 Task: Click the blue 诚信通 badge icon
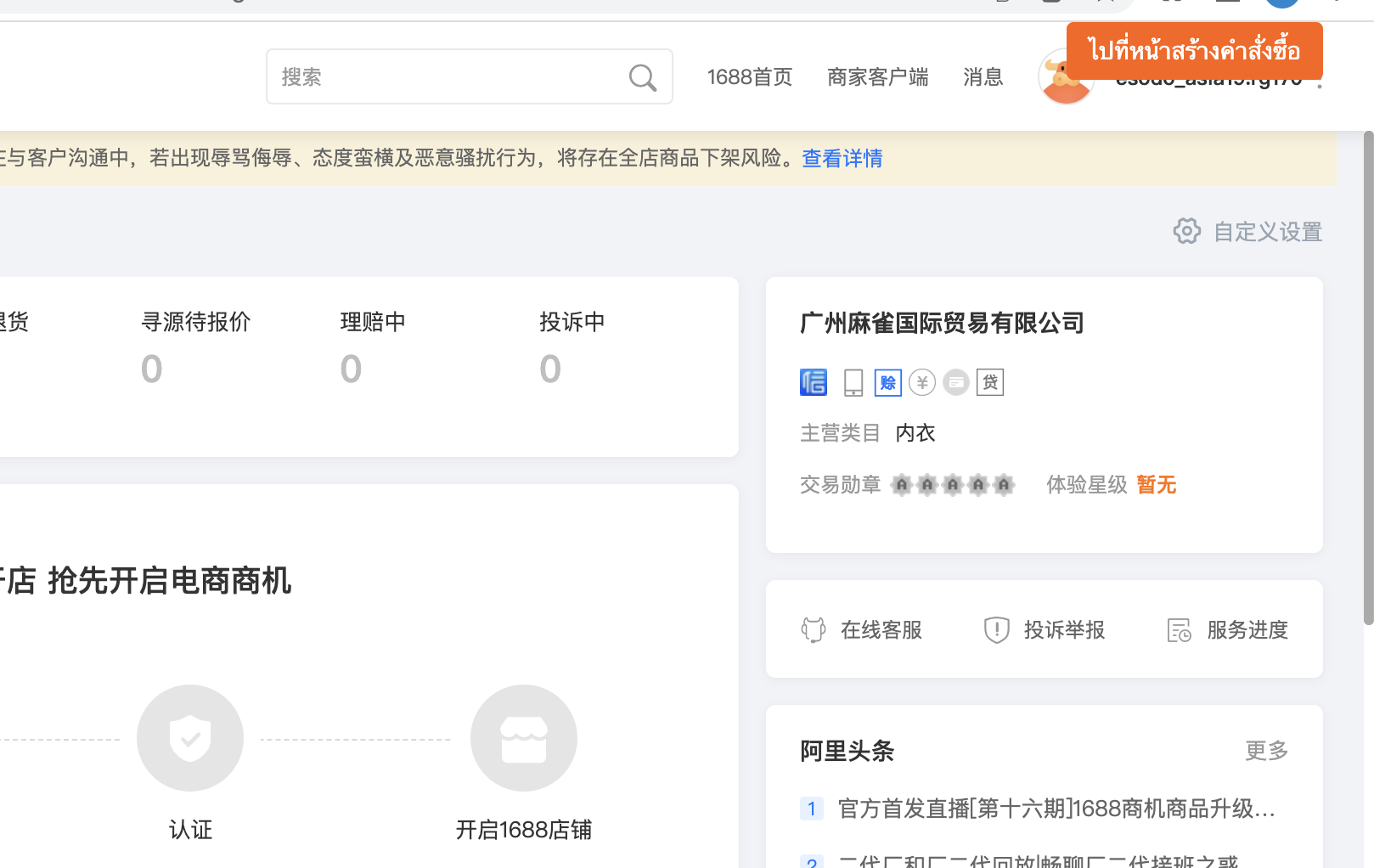[x=814, y=382]
